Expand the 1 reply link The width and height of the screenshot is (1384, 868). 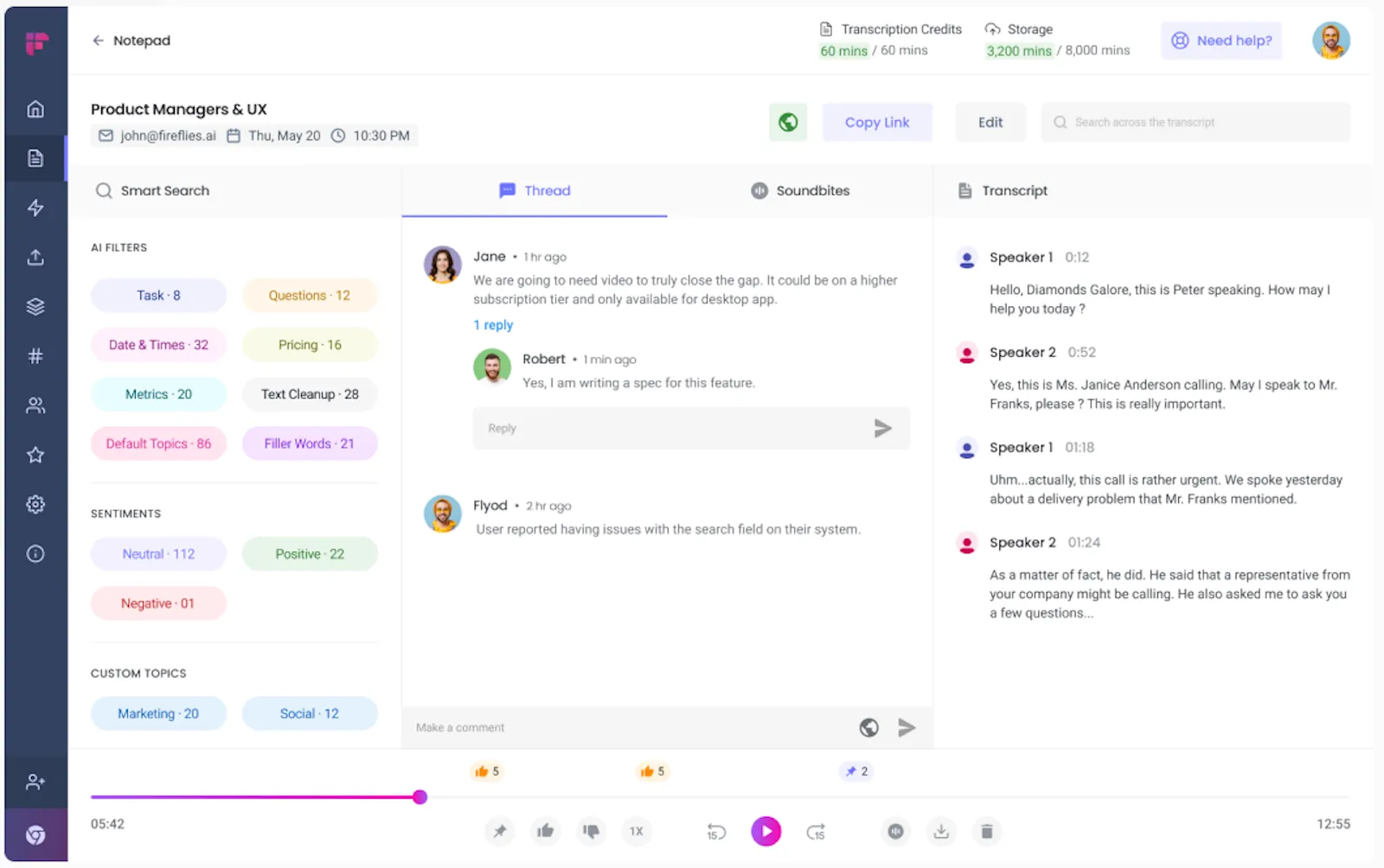pyautogui.click(x=493, y=325)
